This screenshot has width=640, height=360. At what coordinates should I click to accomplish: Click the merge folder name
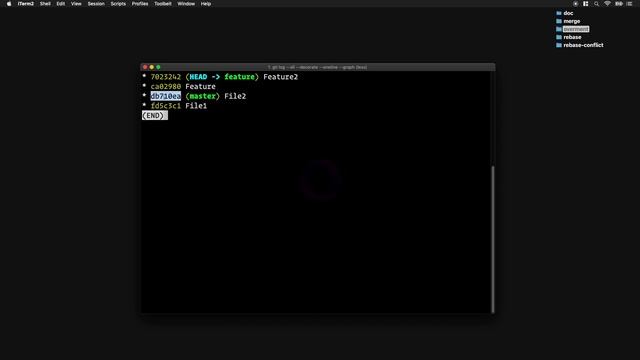(x=571, y=21)
